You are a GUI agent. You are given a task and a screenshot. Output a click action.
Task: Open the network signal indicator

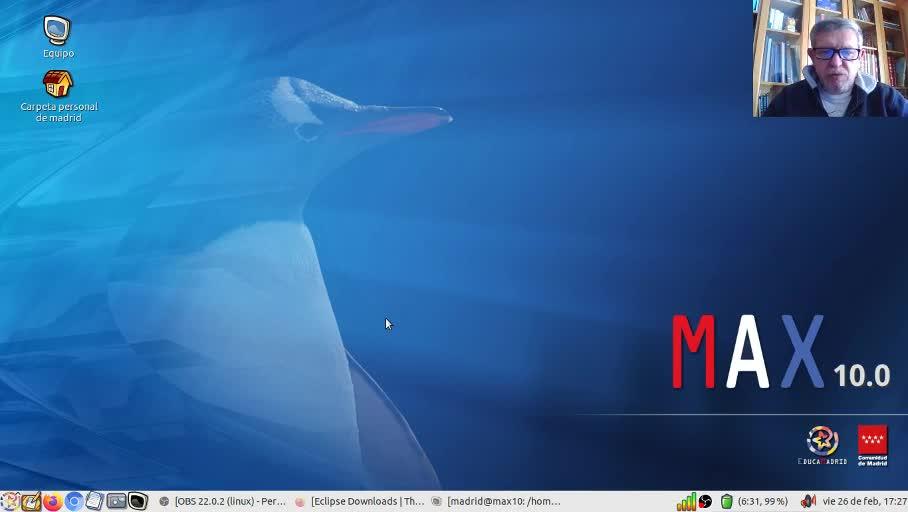[x=687, y=502]
